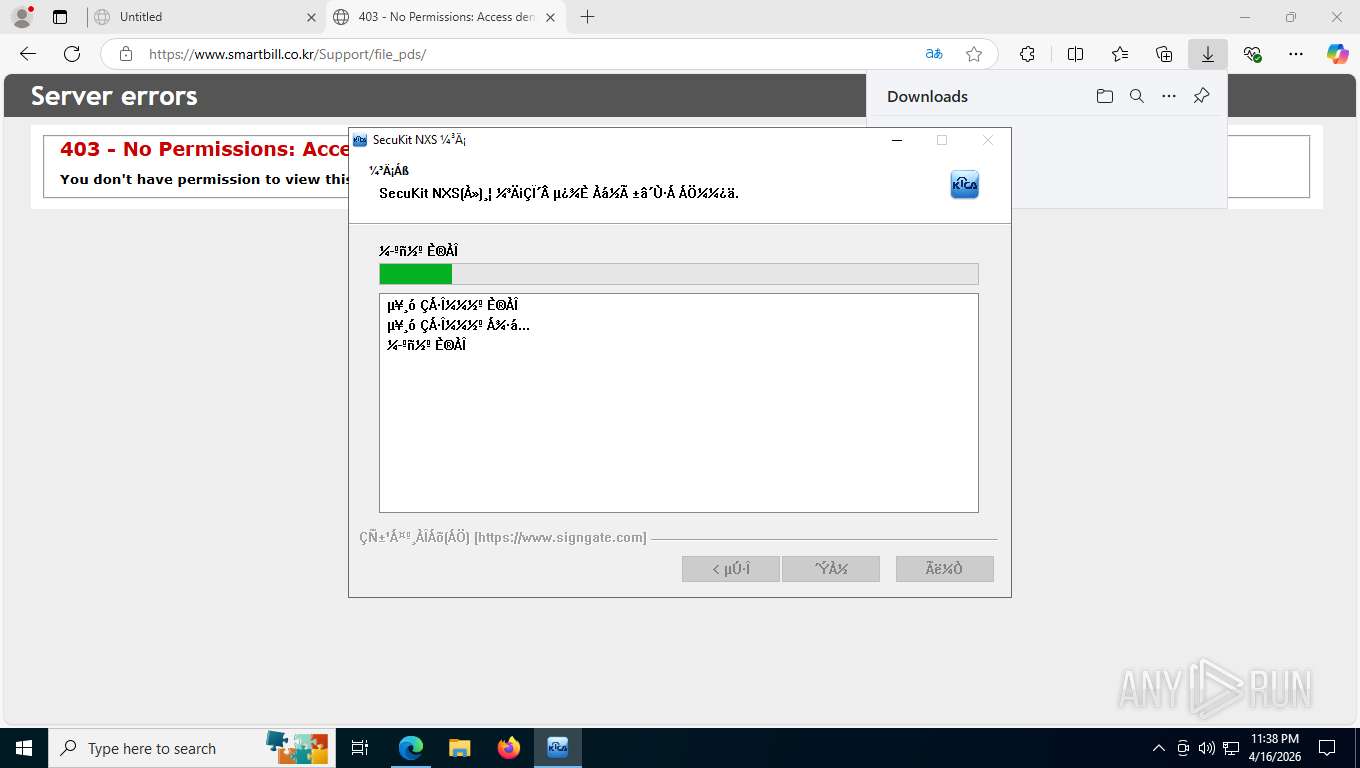The width and height of the screenshot is (1360, 768).
Task: Show hidden system tray icons
Action: click(x=1159, y=748)
